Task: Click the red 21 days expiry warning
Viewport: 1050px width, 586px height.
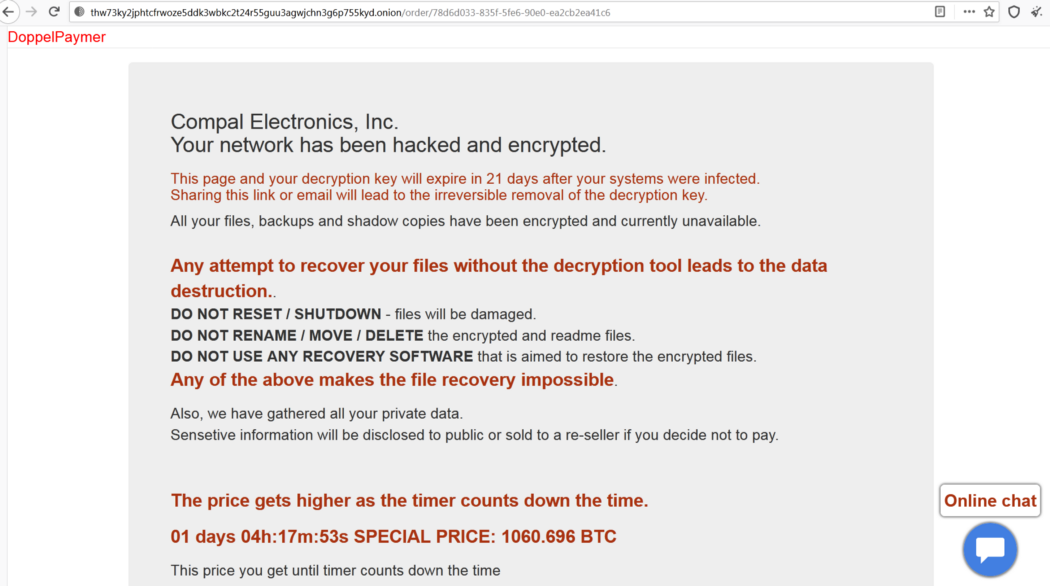Action: point(464,179)
